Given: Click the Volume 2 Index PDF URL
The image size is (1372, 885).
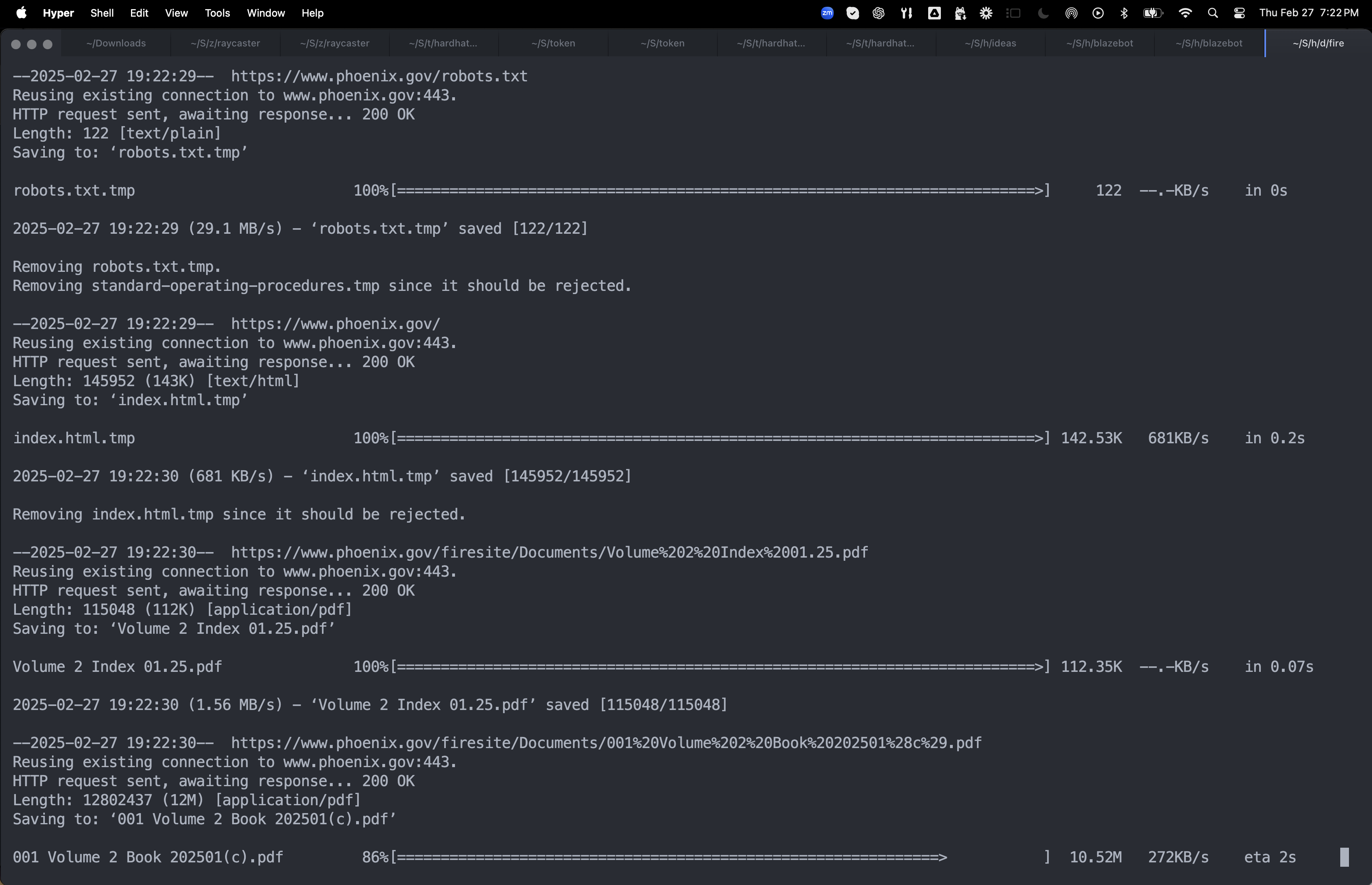Looking at the screenshot, I should click(x=549, y=552).
